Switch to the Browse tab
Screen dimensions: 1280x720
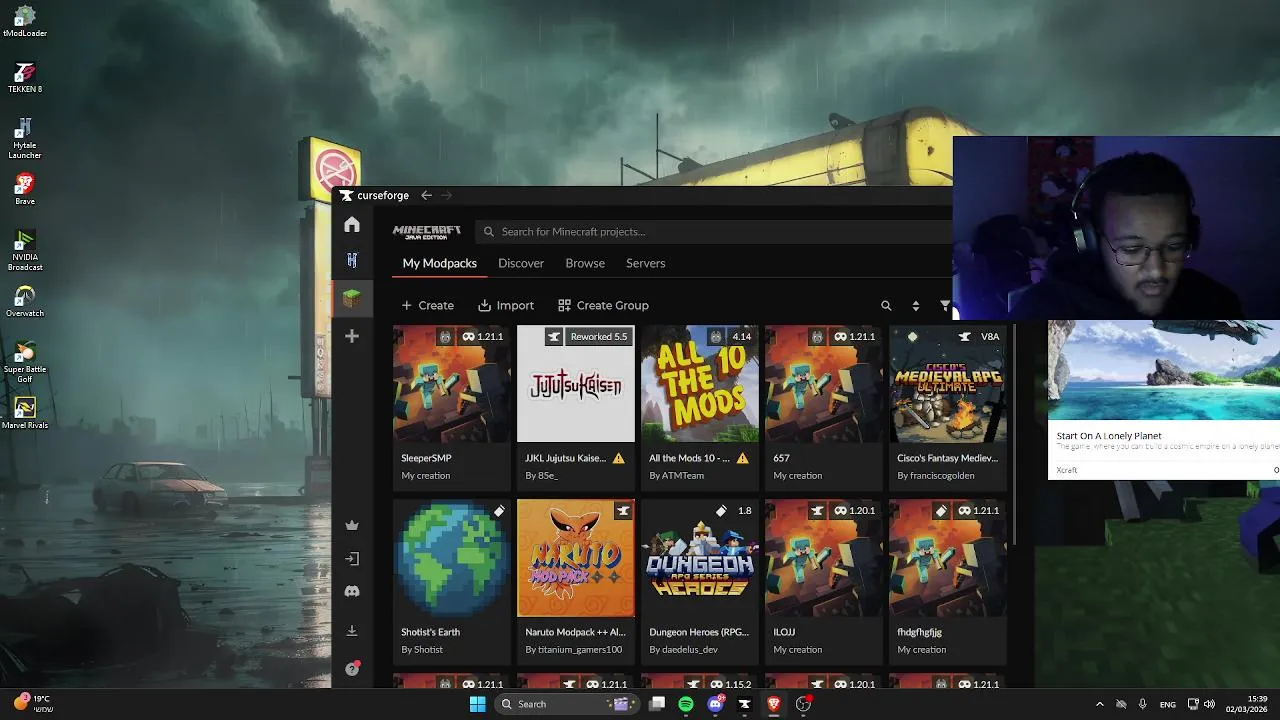click(x=585, y=263)
